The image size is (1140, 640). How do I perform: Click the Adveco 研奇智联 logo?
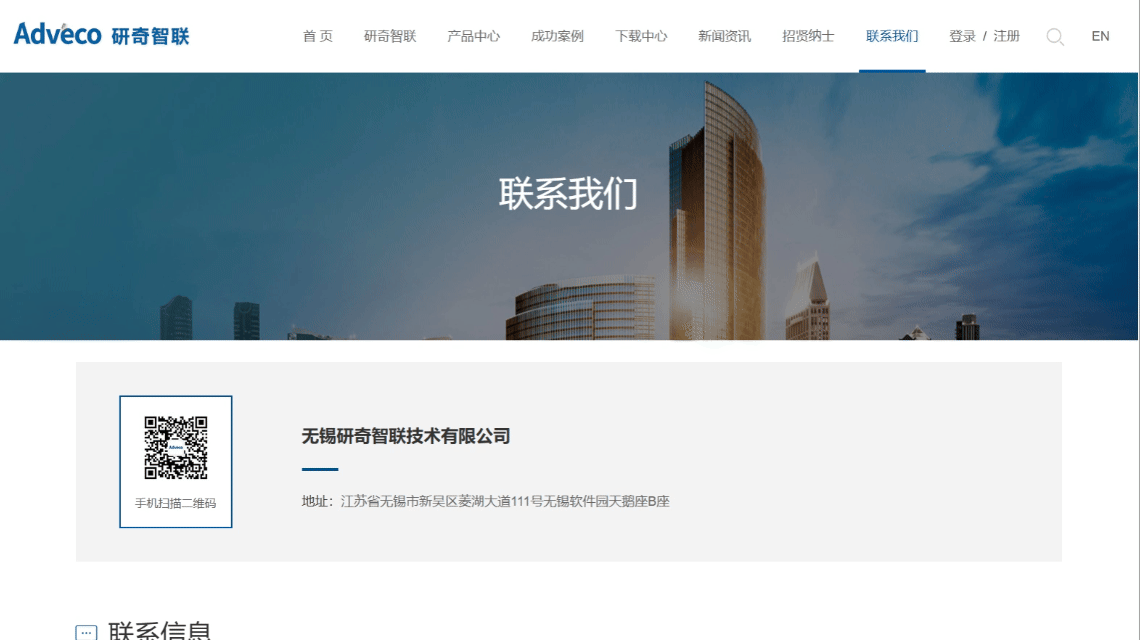coord(100,34)
